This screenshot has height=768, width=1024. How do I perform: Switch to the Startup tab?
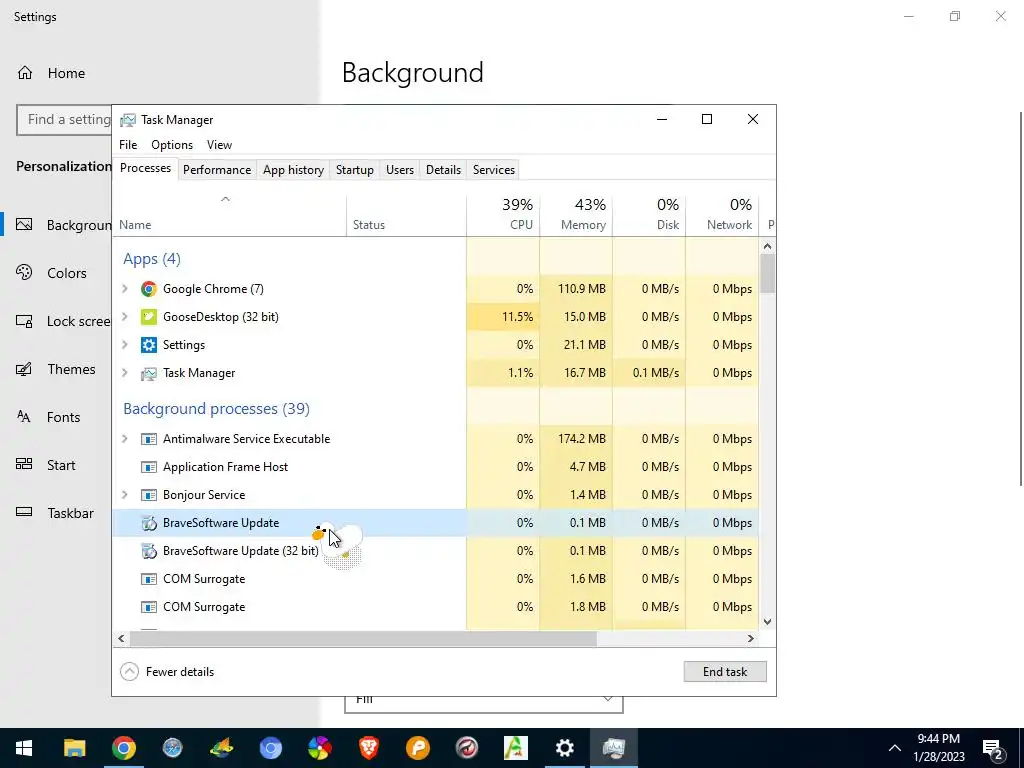tap(355, 170)
